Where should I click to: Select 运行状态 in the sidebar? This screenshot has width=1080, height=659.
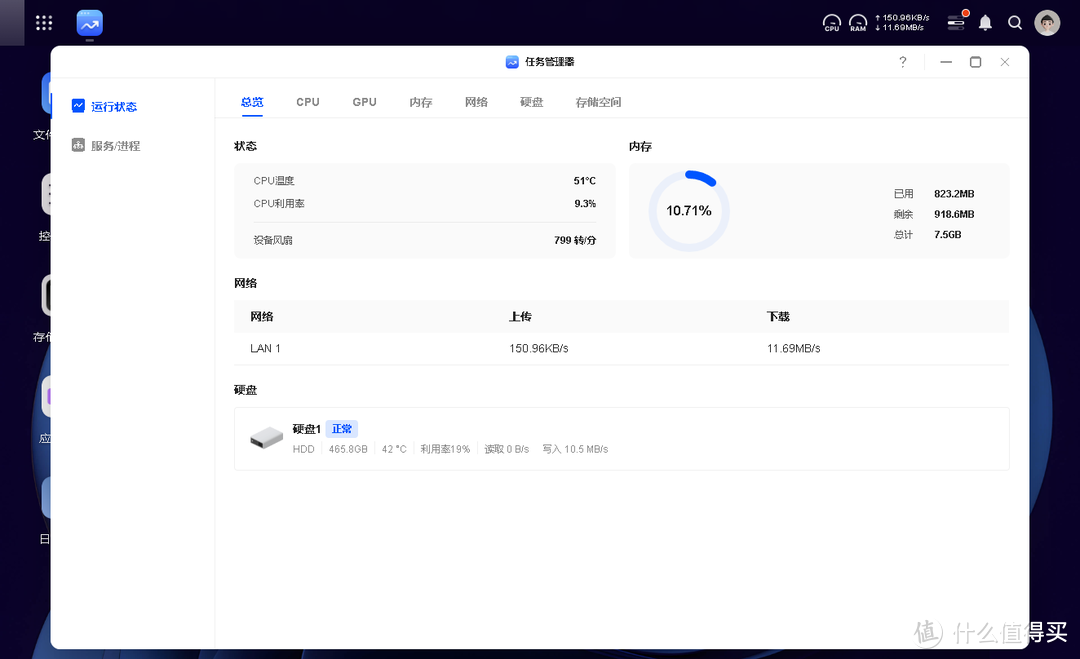coord(113,106)
